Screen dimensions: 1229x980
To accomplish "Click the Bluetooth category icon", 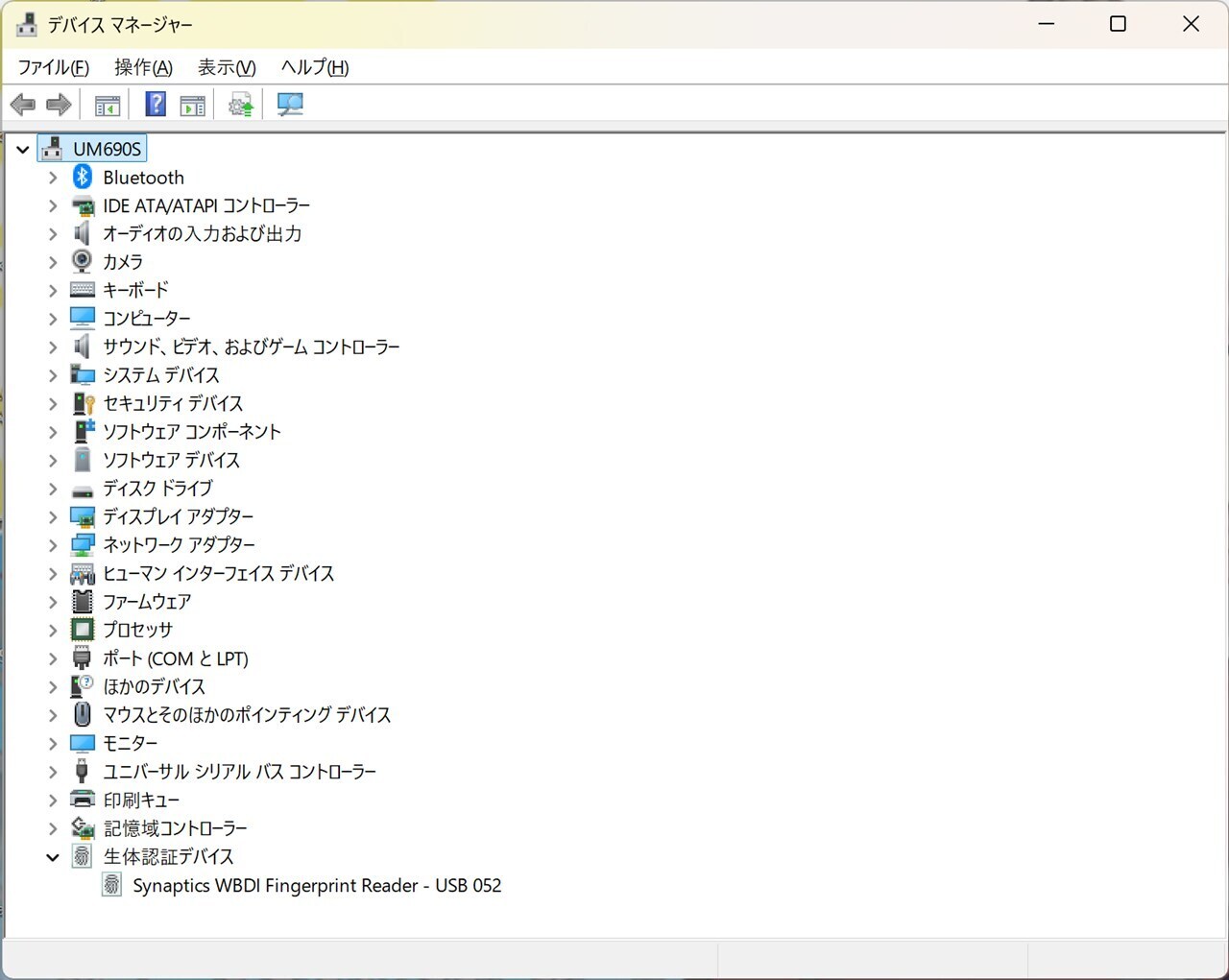I will coord(83,177).
